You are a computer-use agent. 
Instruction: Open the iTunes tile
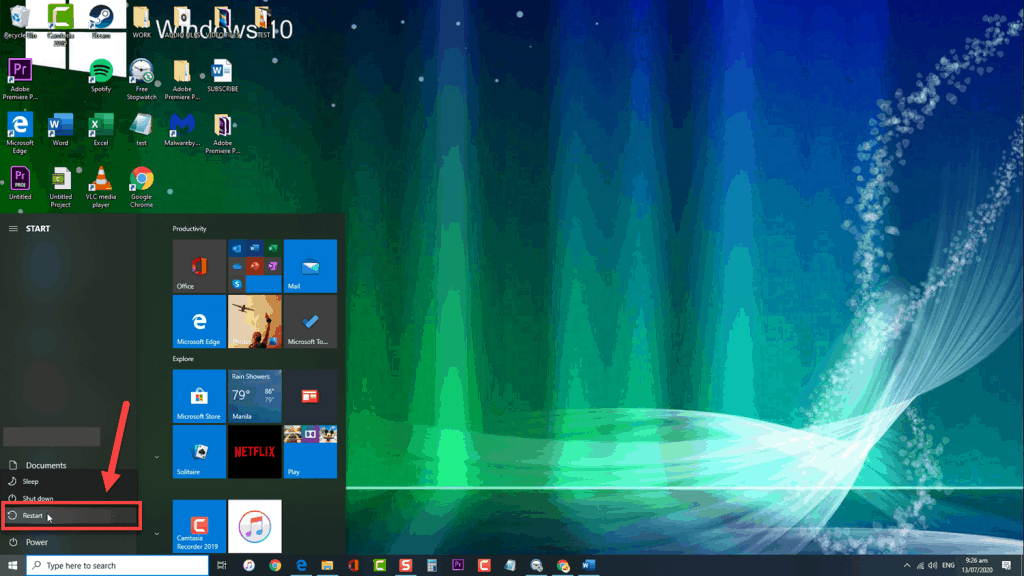[255, 526]
